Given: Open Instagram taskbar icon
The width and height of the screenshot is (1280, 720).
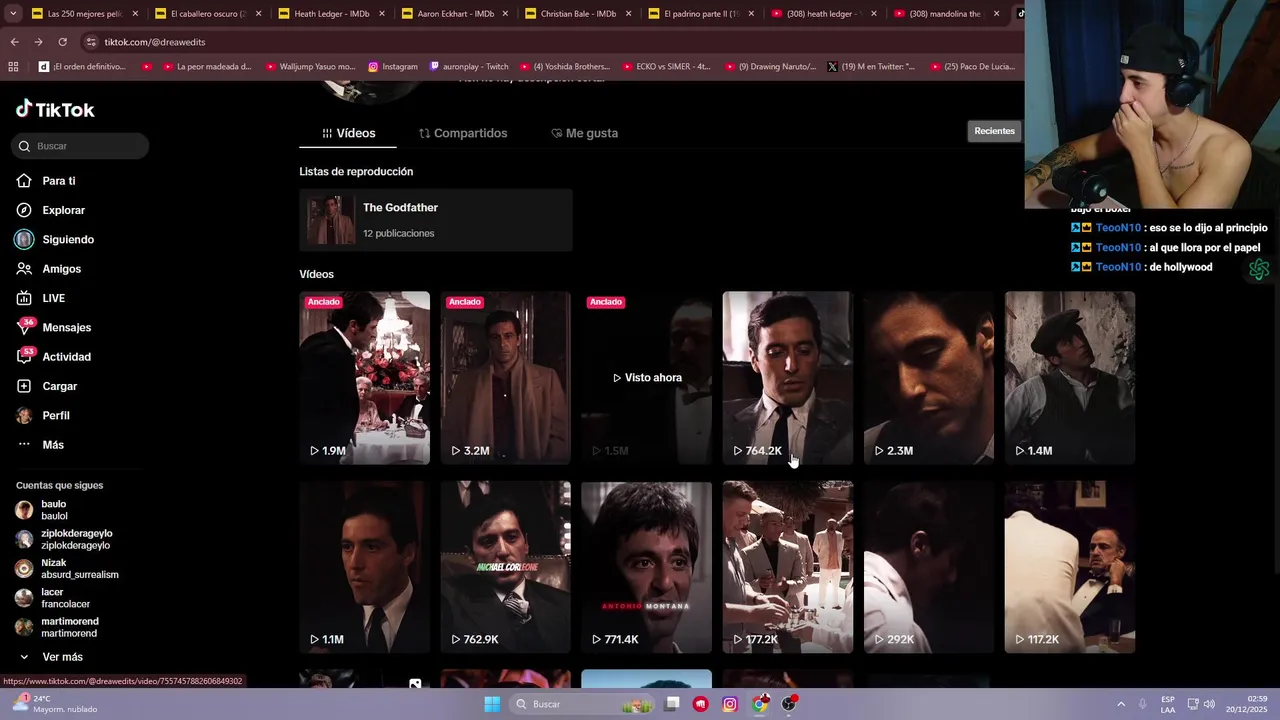Looking at the screenshot, I should (x=730, y=704).
